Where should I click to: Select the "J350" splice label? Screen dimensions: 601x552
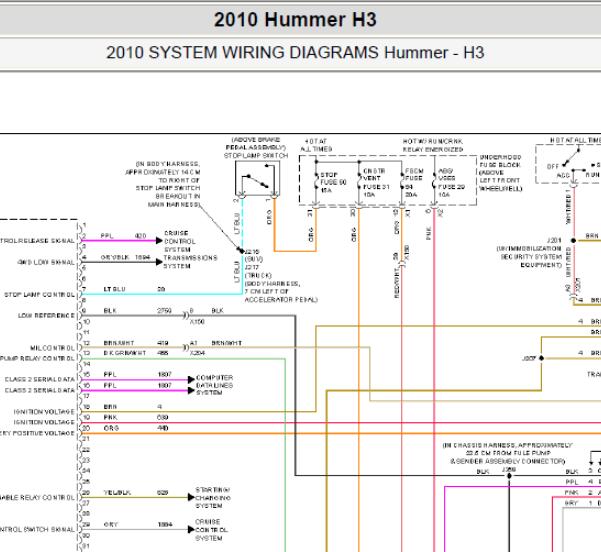(509, 470)
